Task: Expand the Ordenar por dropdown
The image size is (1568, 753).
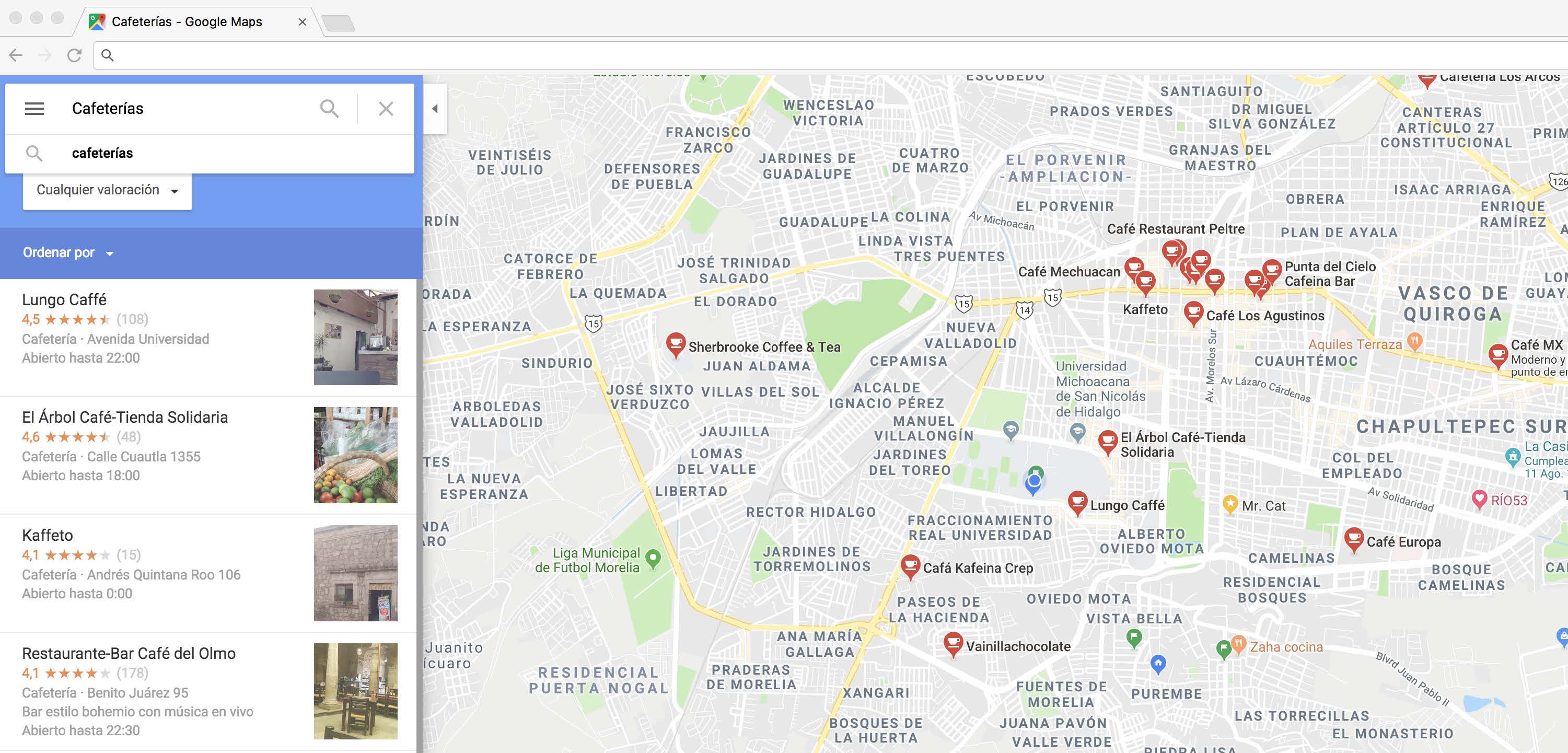Action: (68, 252)
